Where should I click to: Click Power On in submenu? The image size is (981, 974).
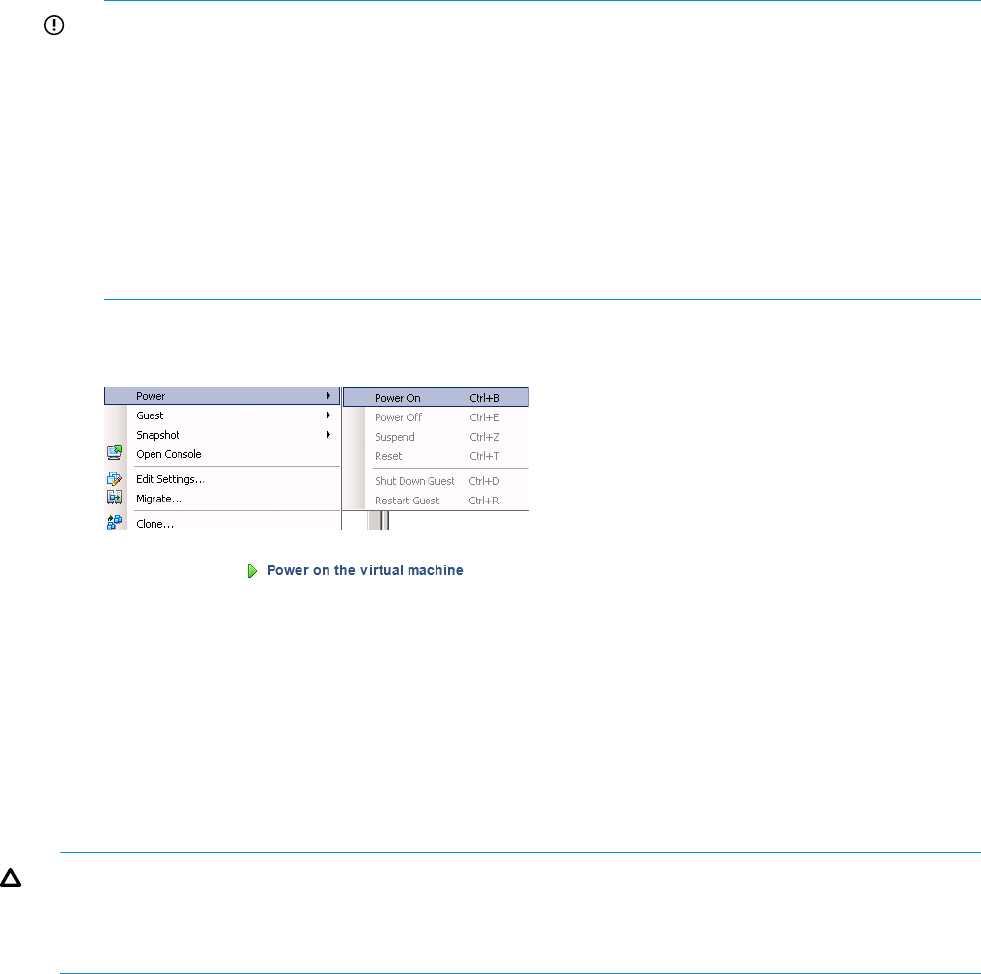436,398
